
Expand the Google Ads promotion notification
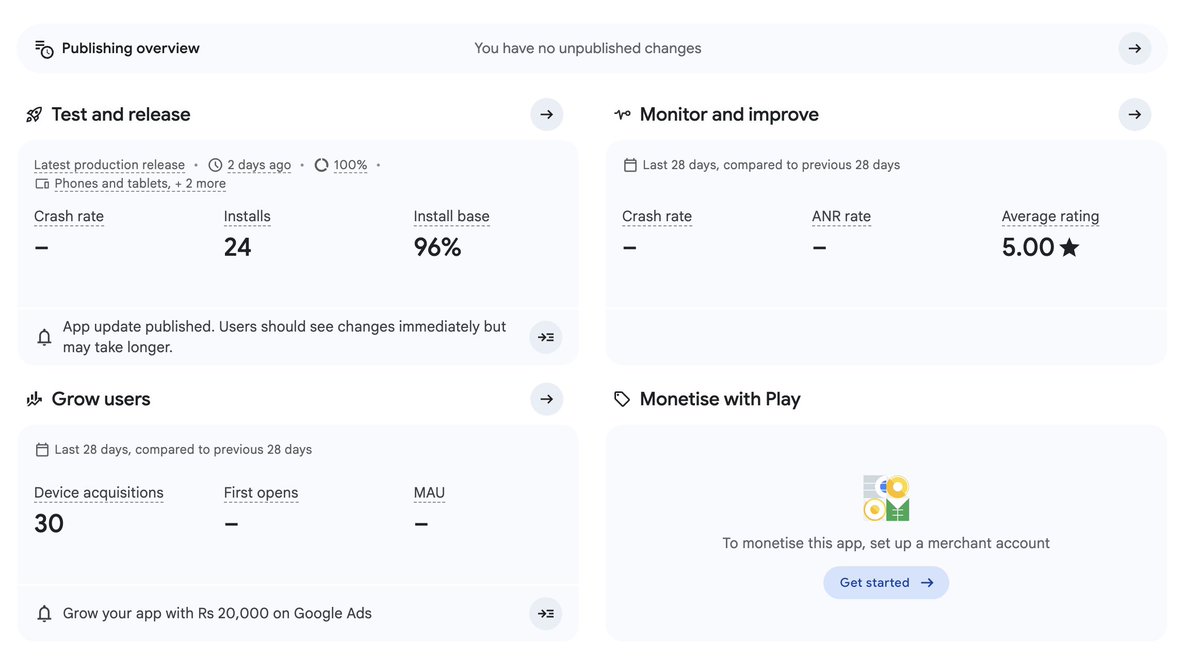(546, 613)
